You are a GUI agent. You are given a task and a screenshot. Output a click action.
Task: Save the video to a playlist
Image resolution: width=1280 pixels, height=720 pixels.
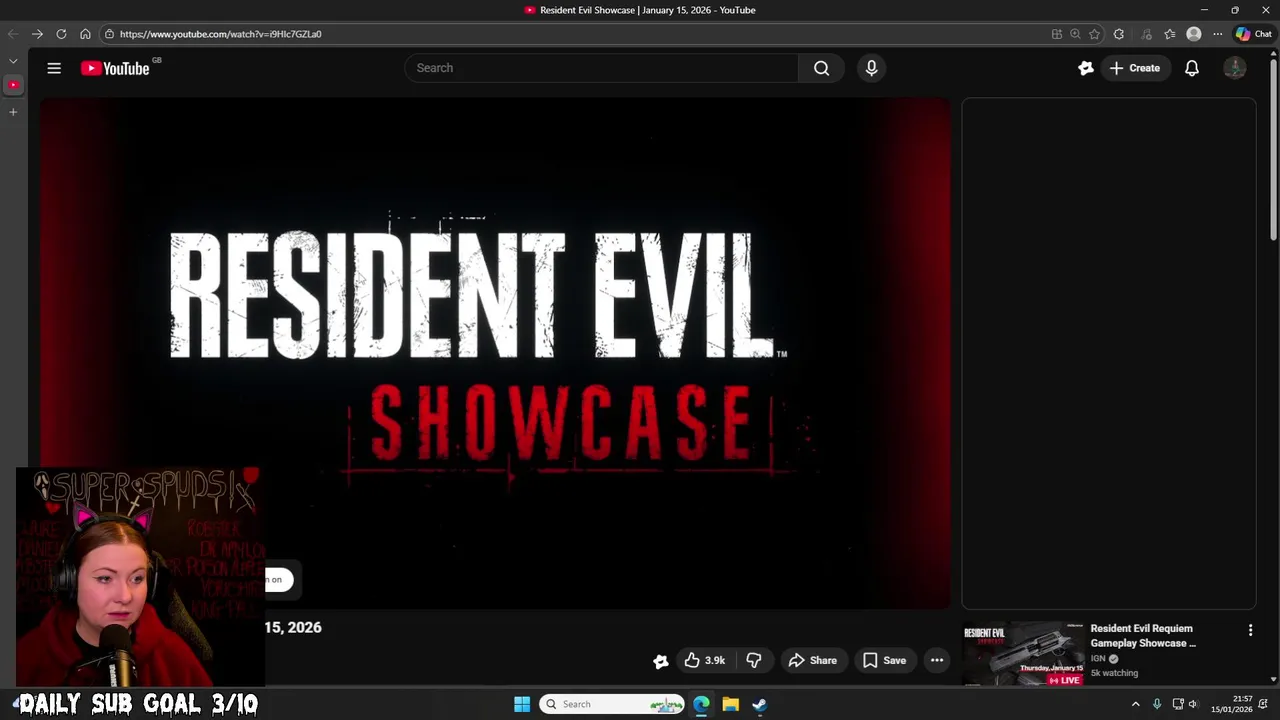point(884,660)
